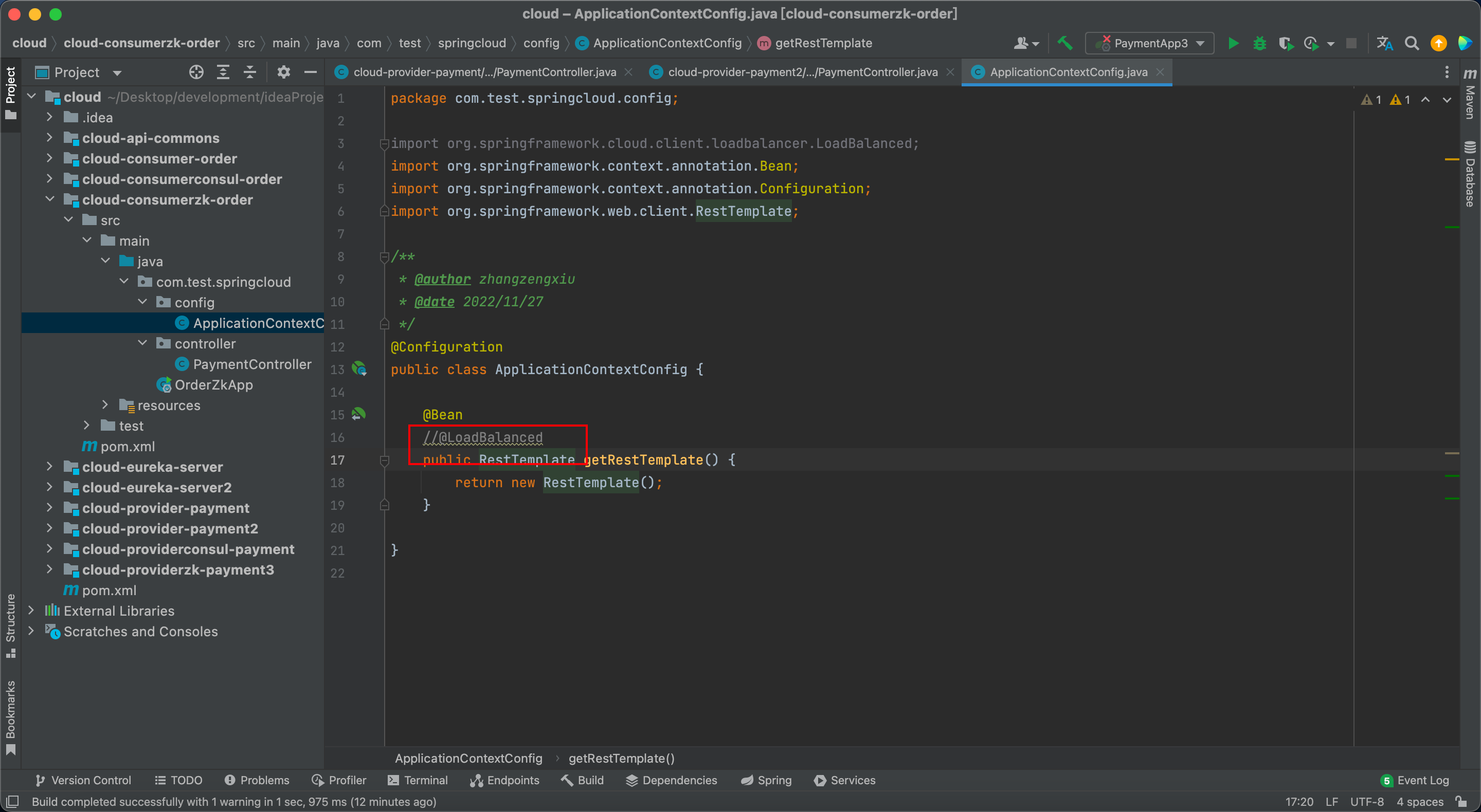This screenshot has height=812, width=1481.
Task: Collapse the cloud-consumerzk-order module
Action: (49, 199)
